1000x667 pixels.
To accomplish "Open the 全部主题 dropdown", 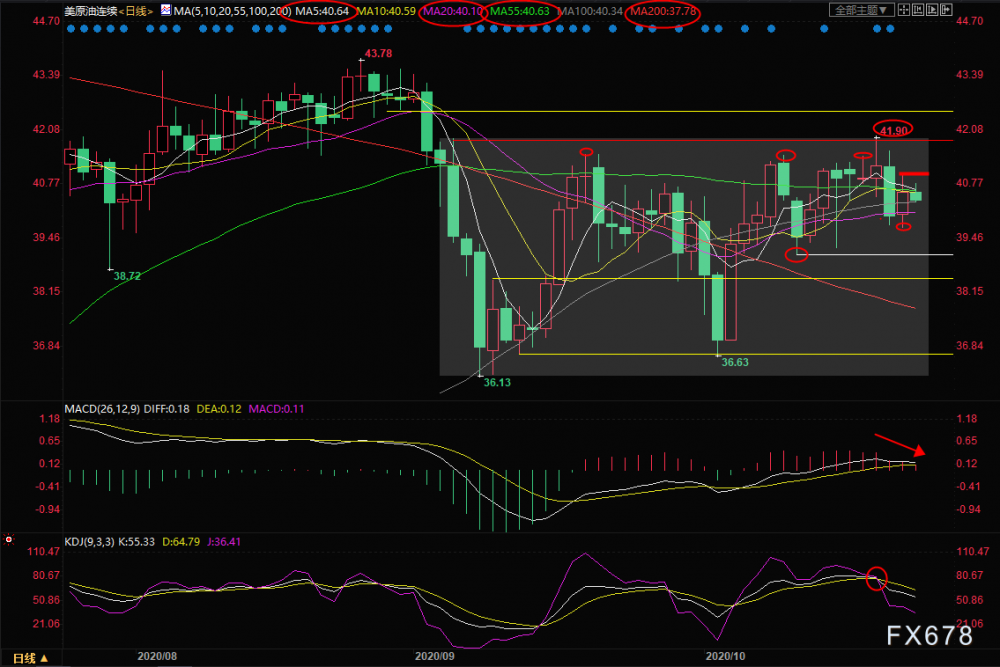I will pyautogui.click(x=862, y=10).
